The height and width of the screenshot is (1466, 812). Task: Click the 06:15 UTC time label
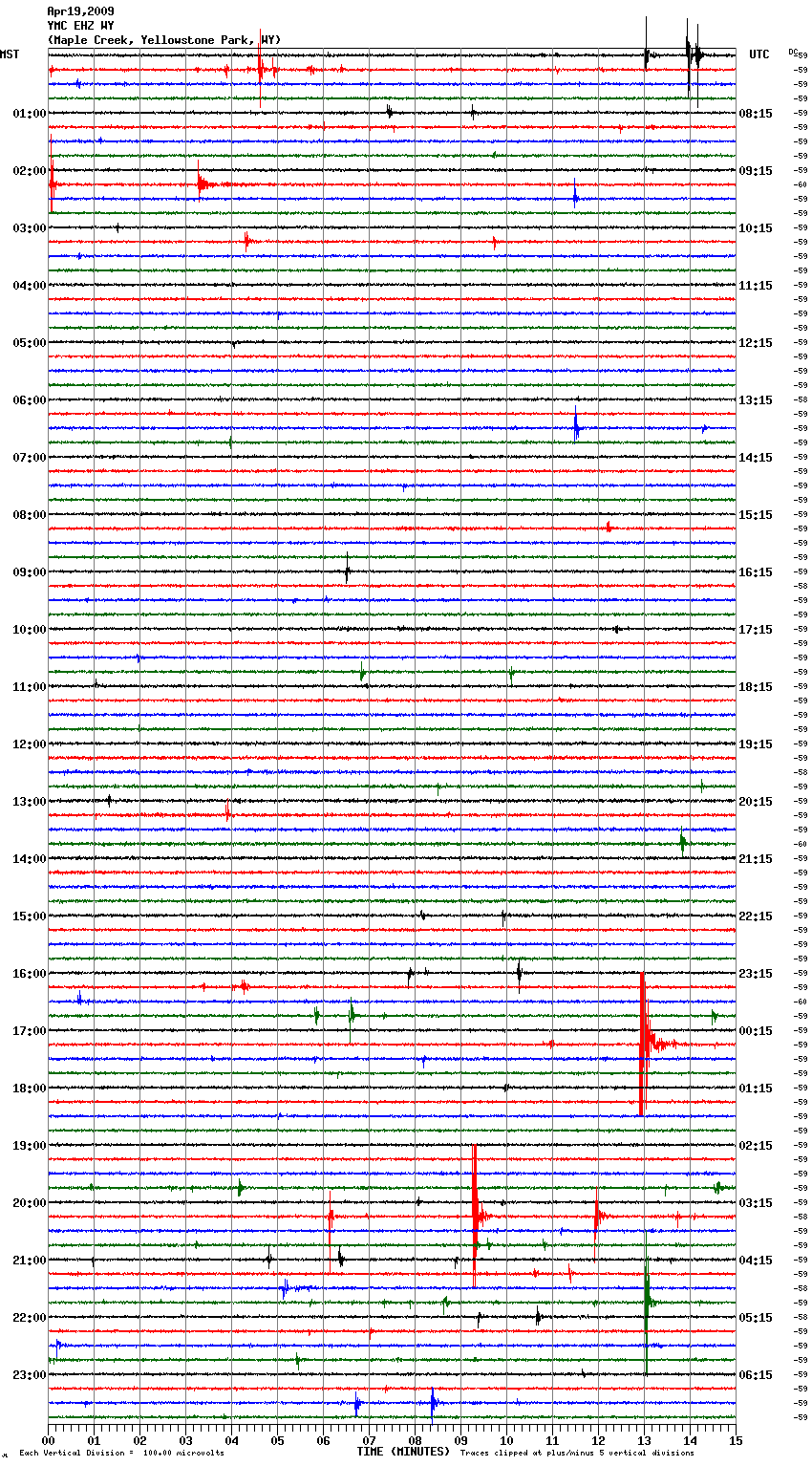coord(756,1375)
